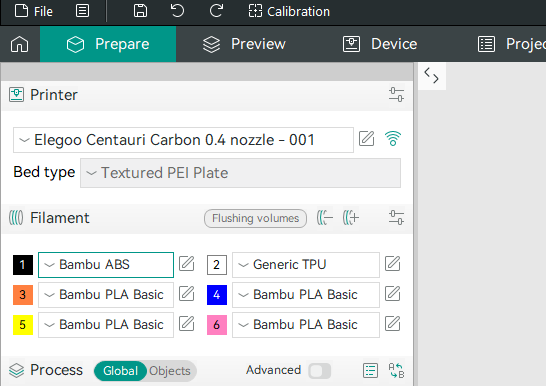
Task: Open filament 3 Bambu PLA Basic dropdown
Action: pyautogui.click(x=106, y=295)
